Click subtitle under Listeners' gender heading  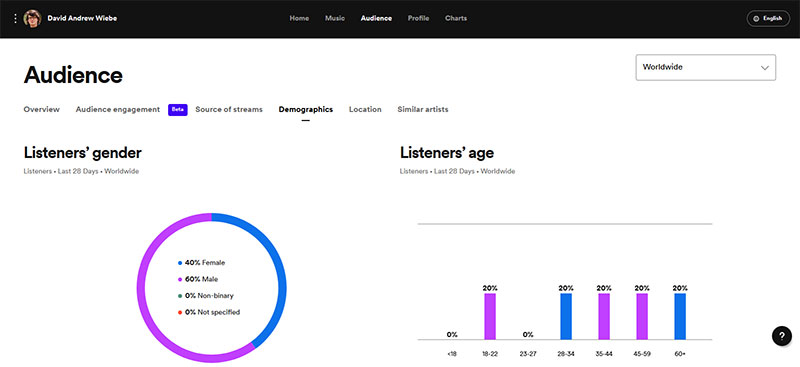click(81, 172)
